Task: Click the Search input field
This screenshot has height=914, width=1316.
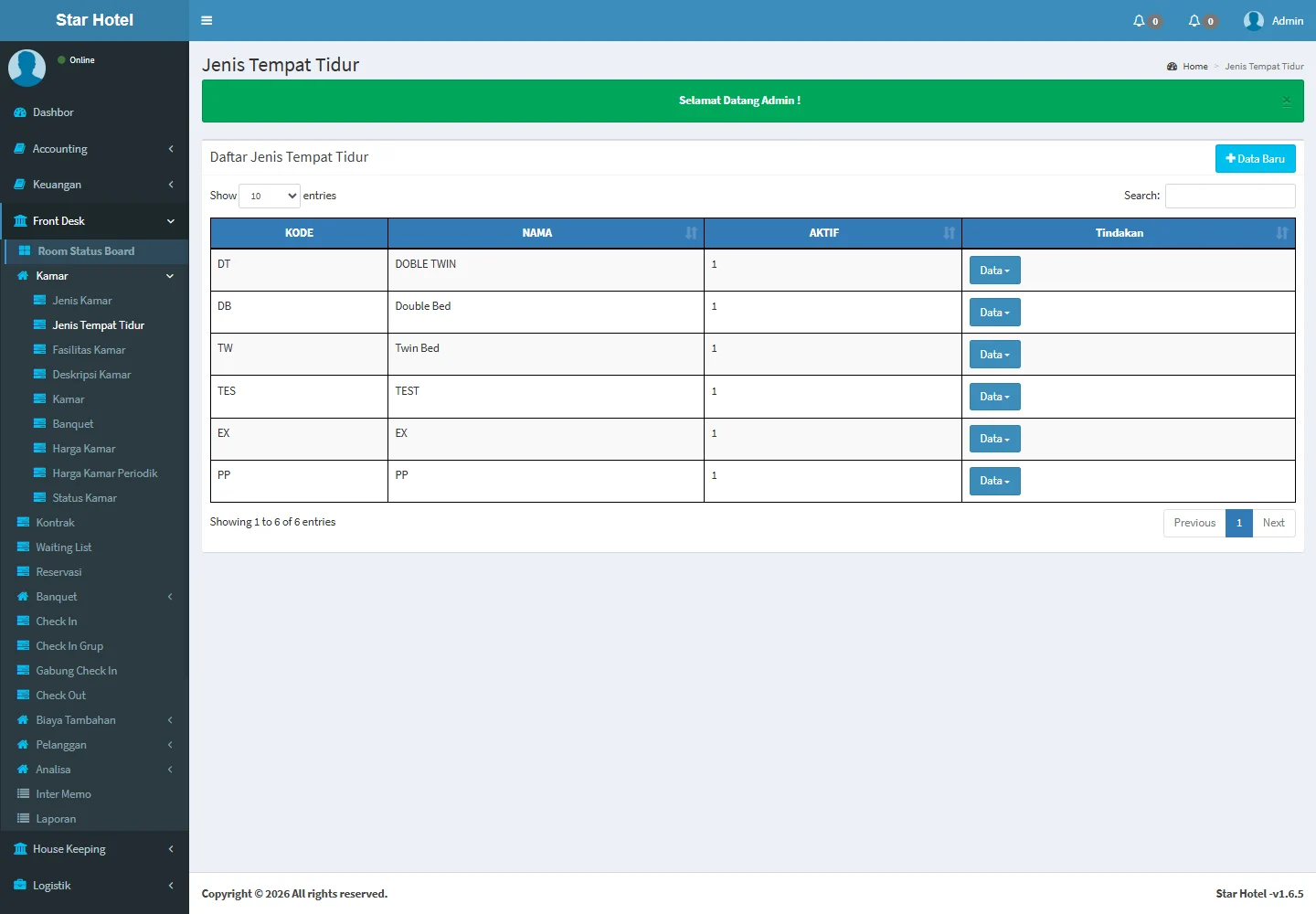Action: point(1229,196)
